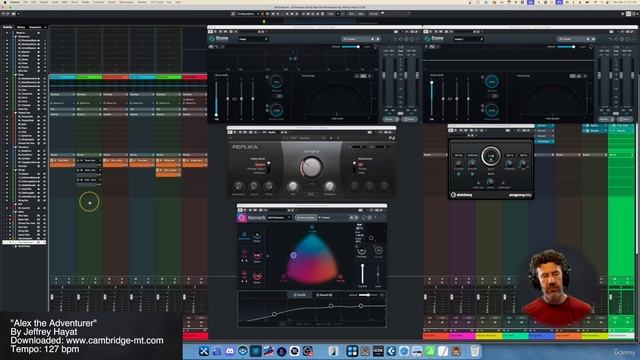
Task: Select the top Modulation mode option in Replika
Action: pos(360,164)
